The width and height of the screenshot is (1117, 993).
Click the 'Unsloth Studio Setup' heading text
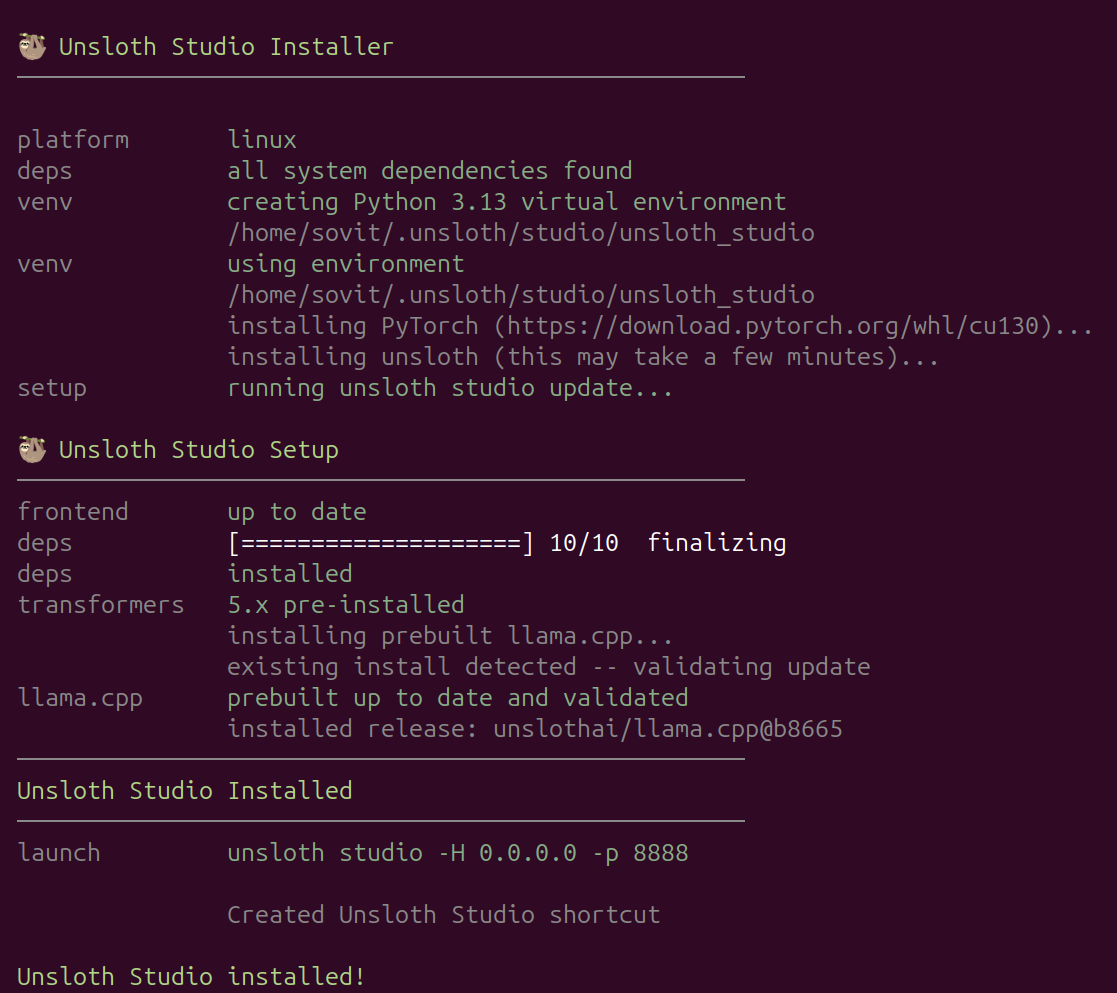(199, 450)
